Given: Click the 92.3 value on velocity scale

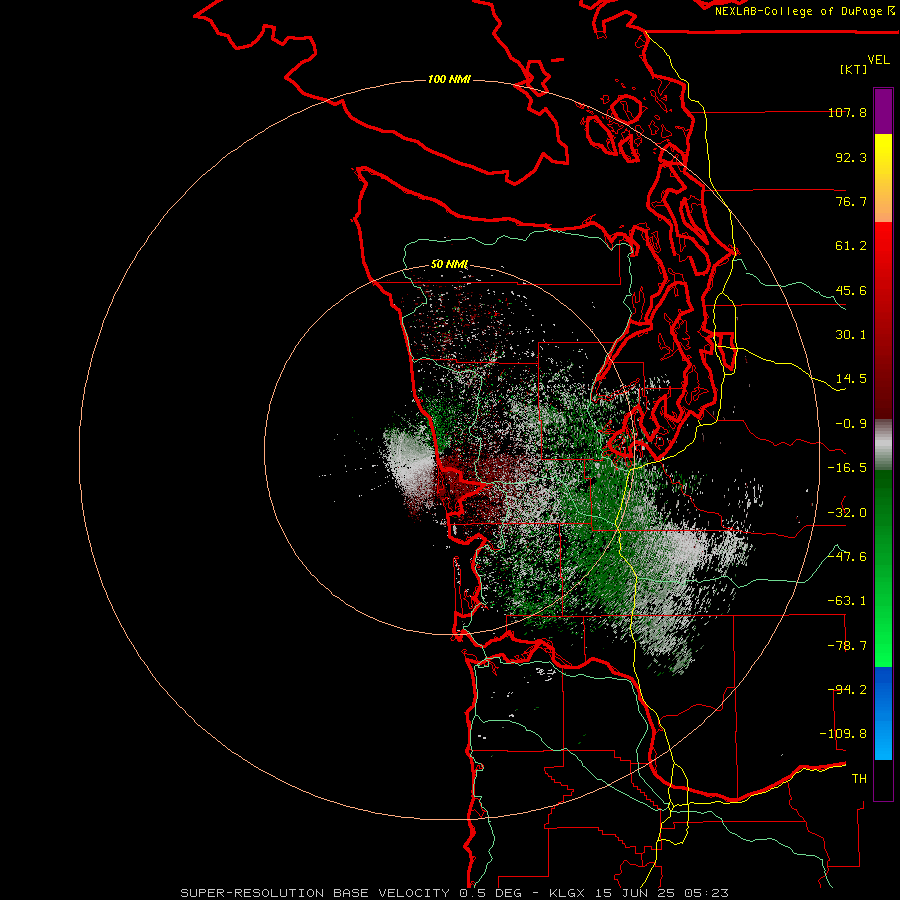Looking at the screenshot, I should (851, 157).
